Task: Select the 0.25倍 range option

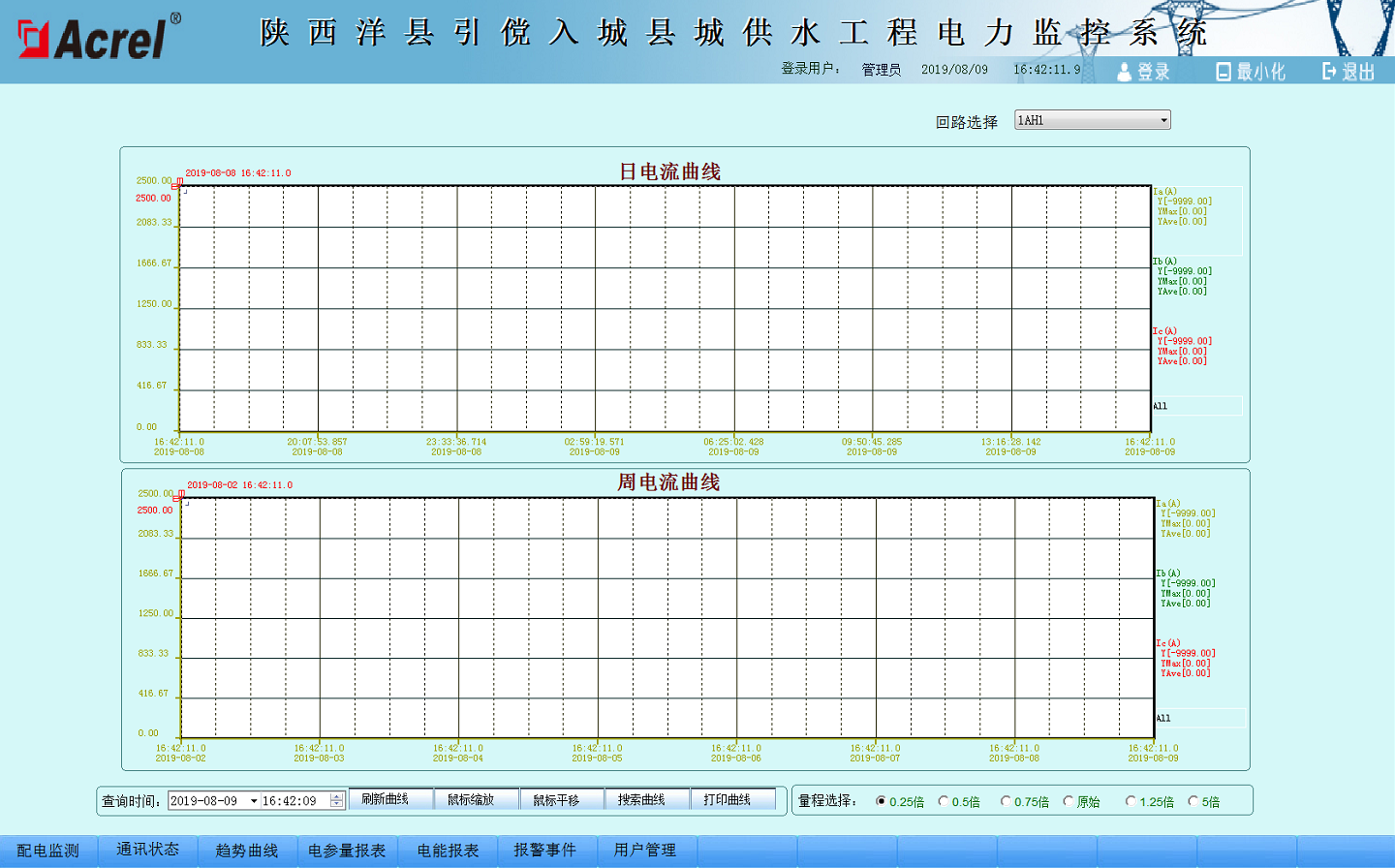Action: click(881, 801)
